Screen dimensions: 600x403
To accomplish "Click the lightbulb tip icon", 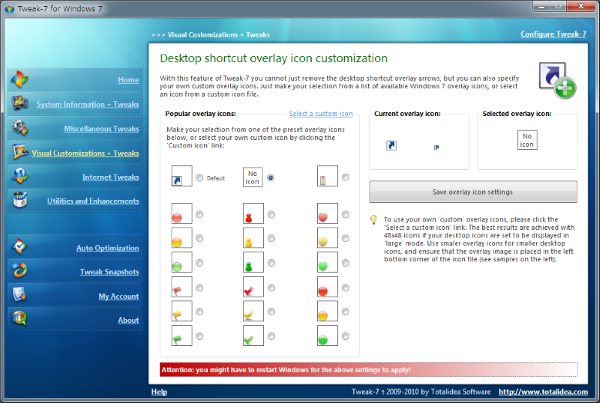I will click(x=373, y=220).
